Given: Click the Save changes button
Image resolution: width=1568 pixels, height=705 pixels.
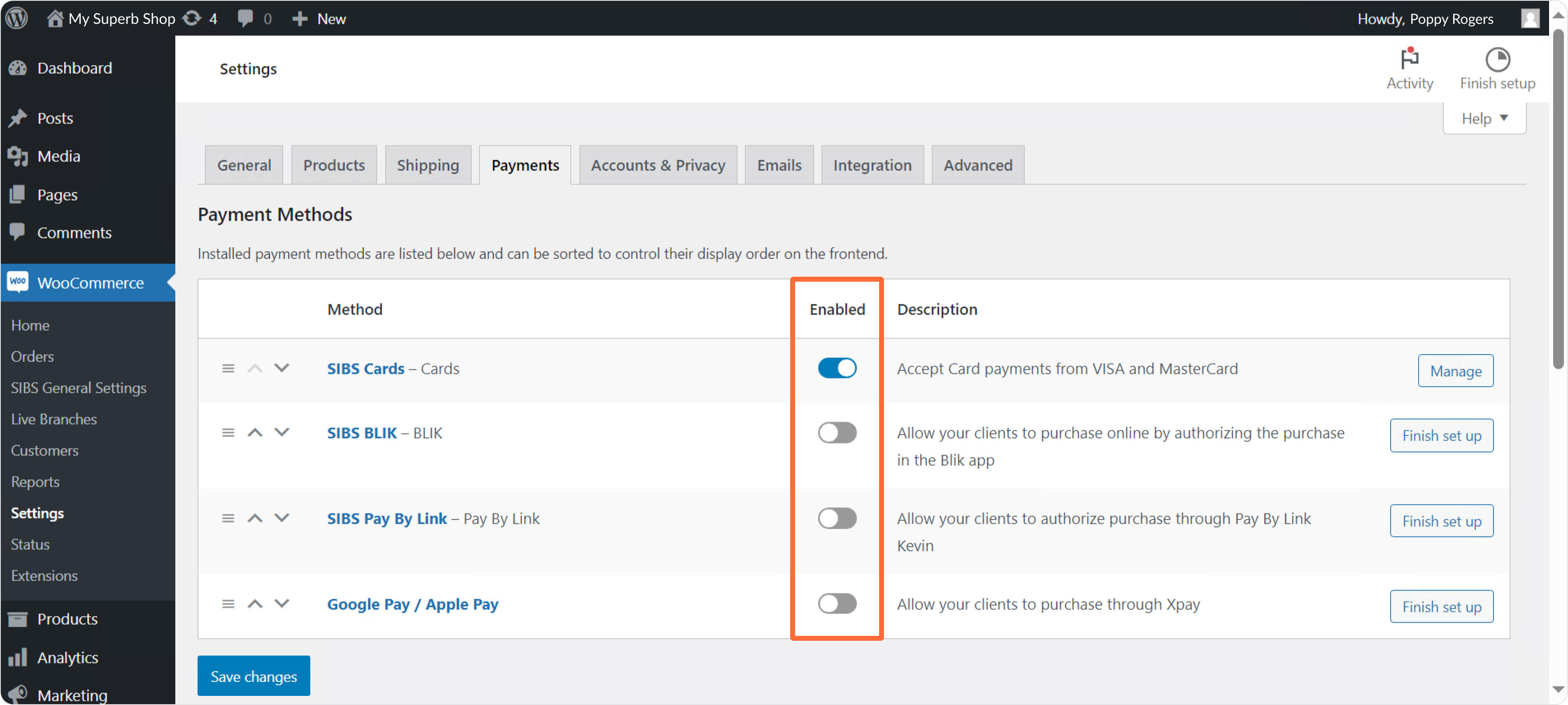Looking at the screenshot, I should 253,676.
